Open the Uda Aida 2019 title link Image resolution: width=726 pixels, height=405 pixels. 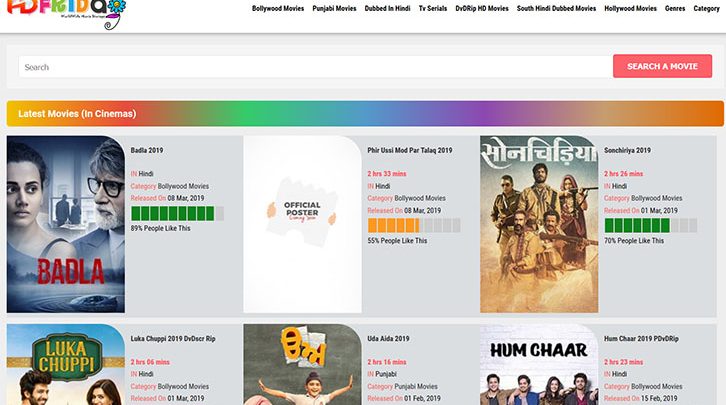388,339
